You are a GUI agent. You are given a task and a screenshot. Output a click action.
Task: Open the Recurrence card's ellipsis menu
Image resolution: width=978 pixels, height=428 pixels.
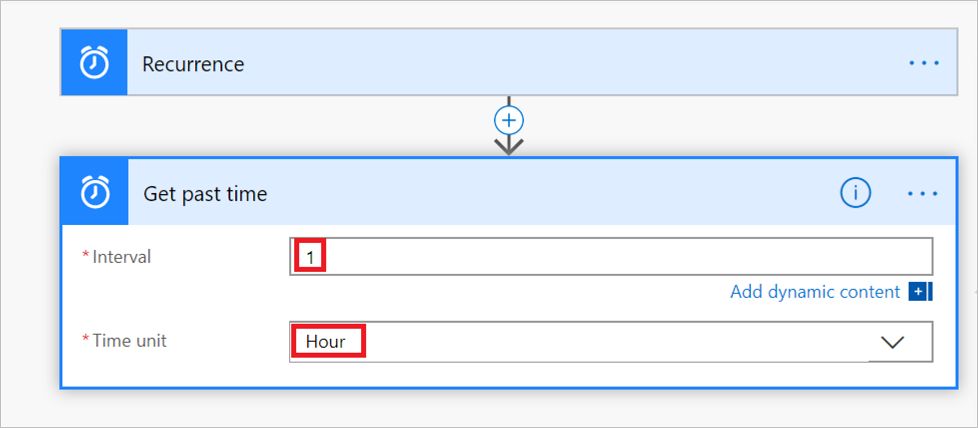click(x=923, y=63)
